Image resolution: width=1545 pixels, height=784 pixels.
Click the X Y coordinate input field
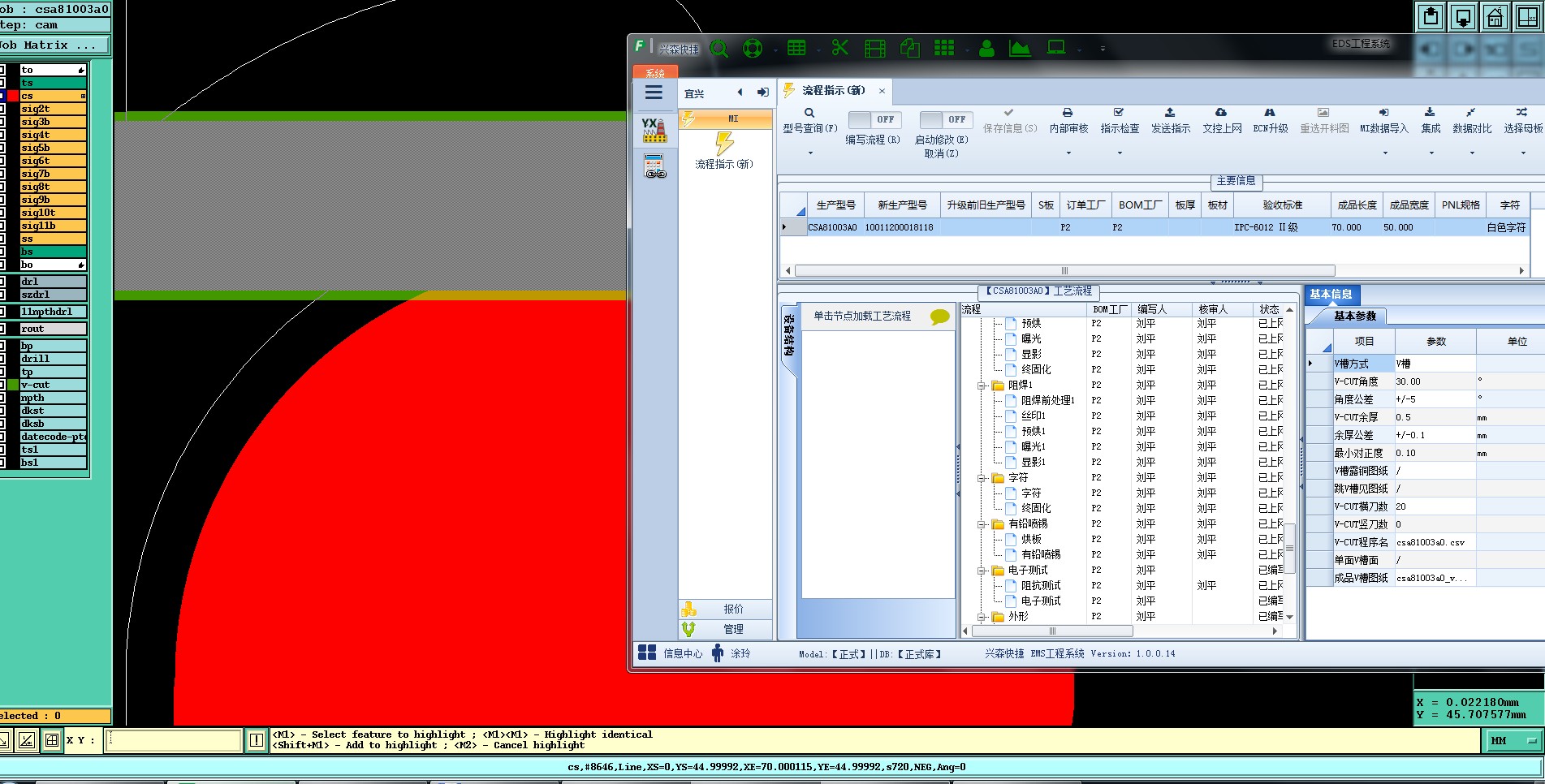[173, 740]
